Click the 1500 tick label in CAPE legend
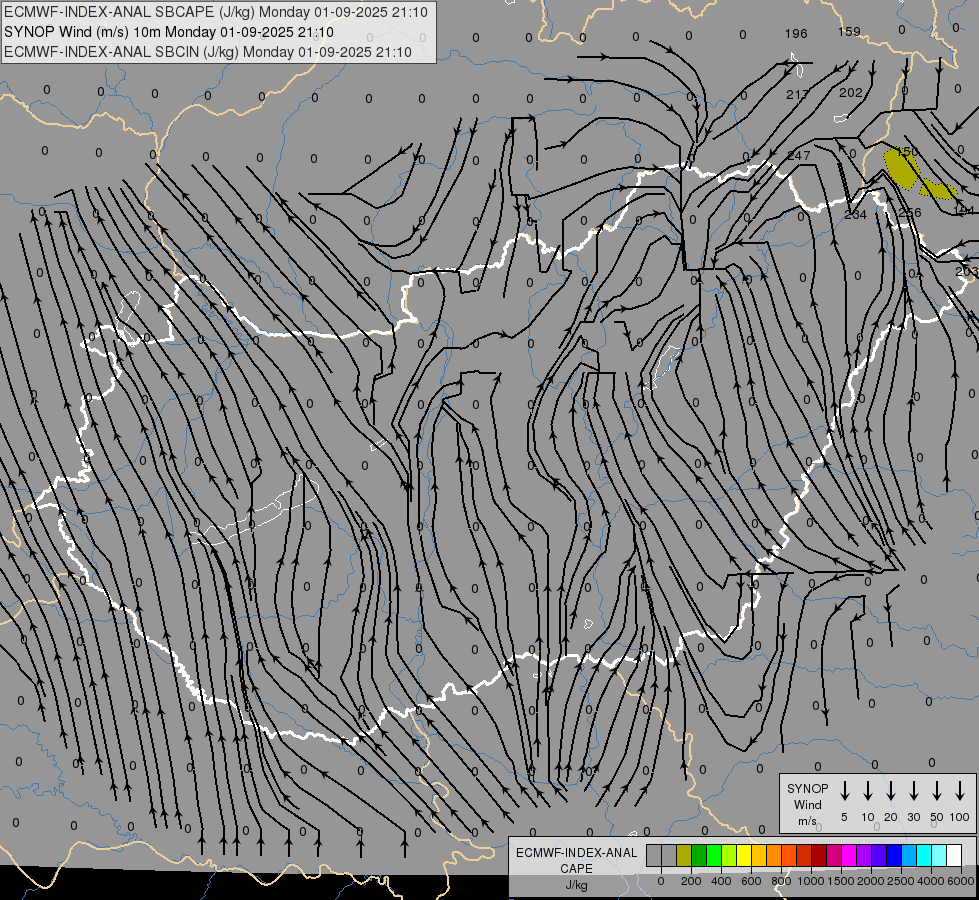The image size is (979, 900). (x=841, y=881)
